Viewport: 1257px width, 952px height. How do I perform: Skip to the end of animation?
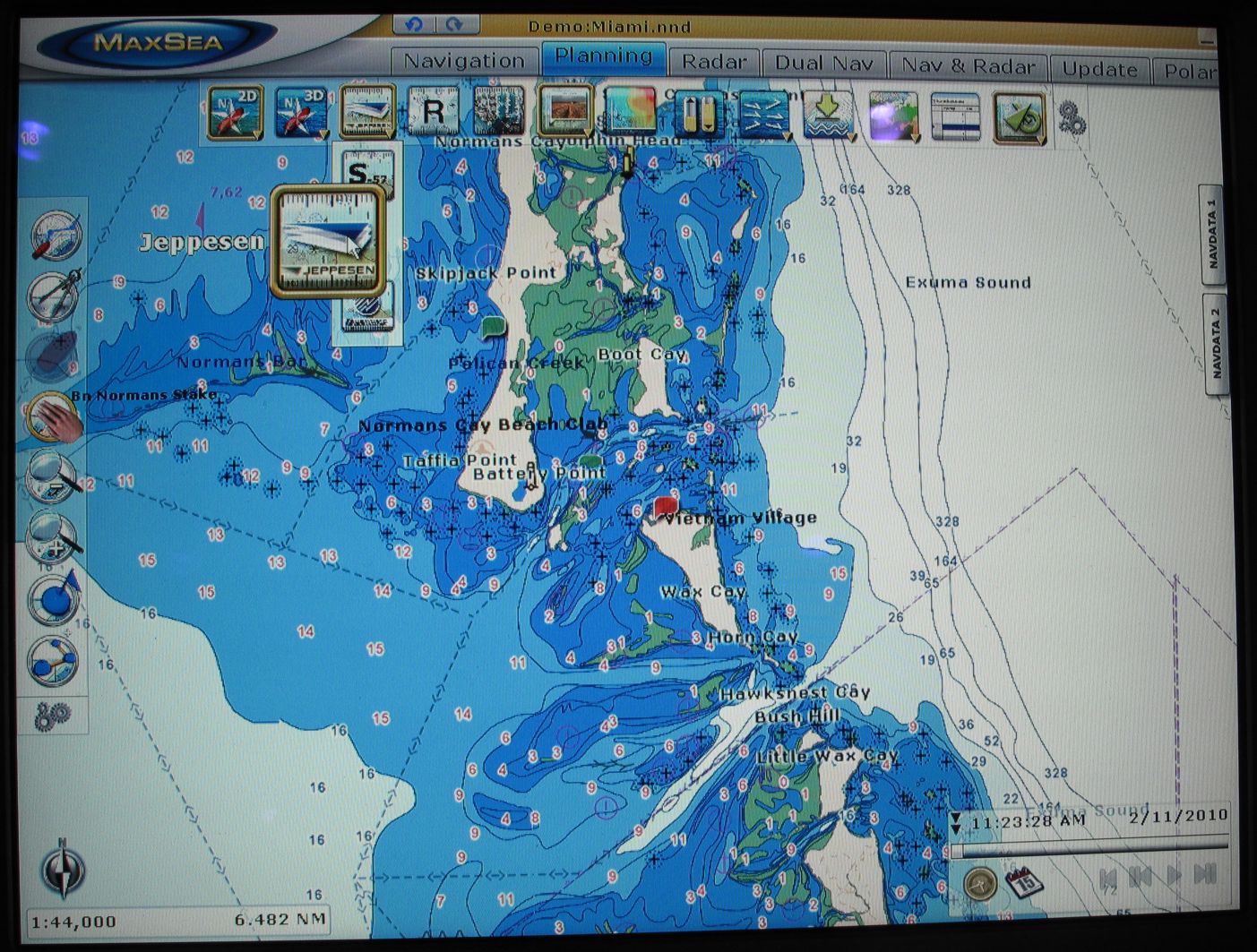[x=1205, y=873]
